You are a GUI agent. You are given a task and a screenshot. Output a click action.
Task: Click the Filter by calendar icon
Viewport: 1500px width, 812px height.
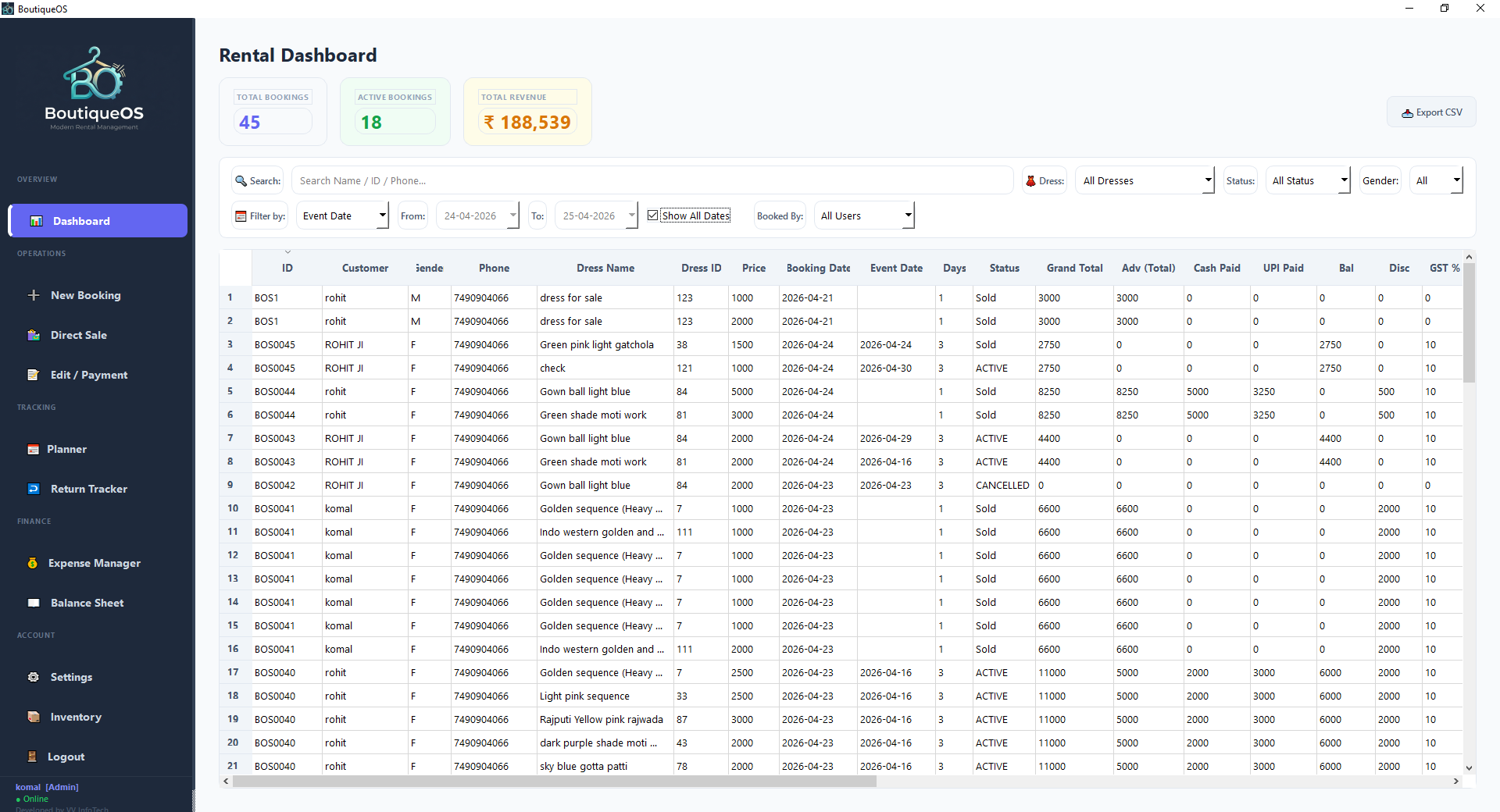pos(241,216)
